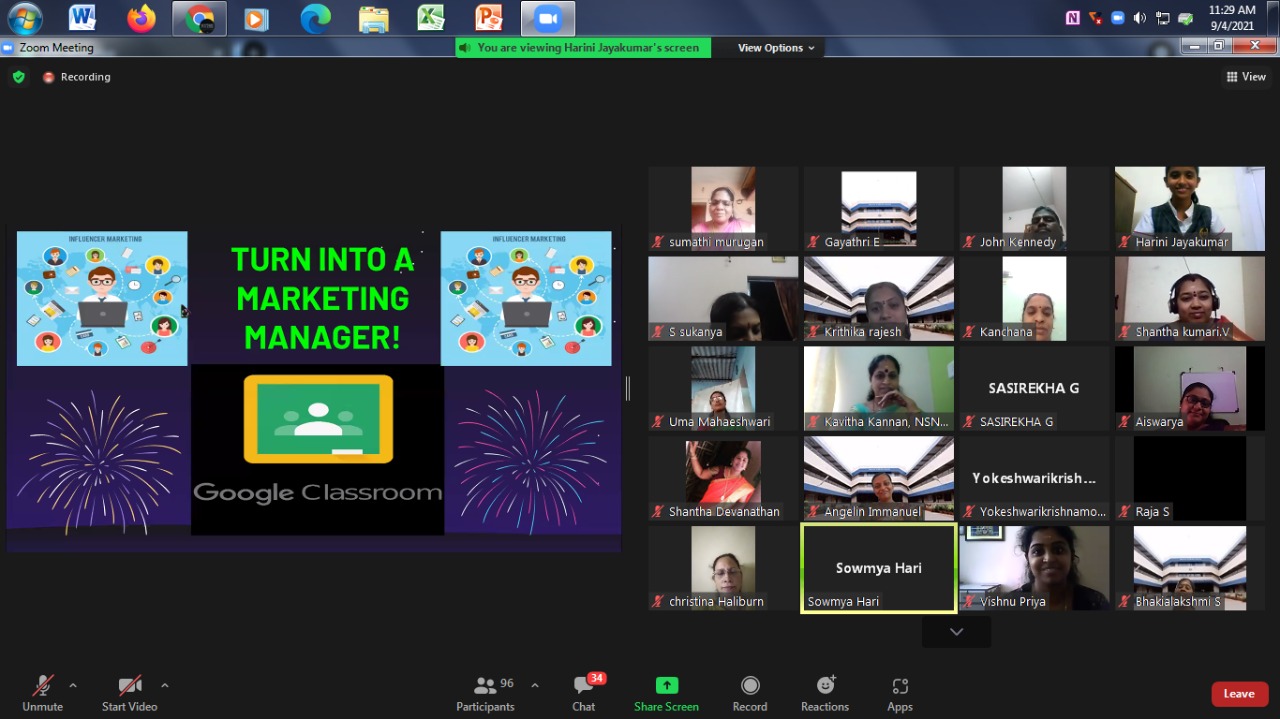Switch layout using the View button
The image size is (1280, 719).
(x=1246, y=77)
